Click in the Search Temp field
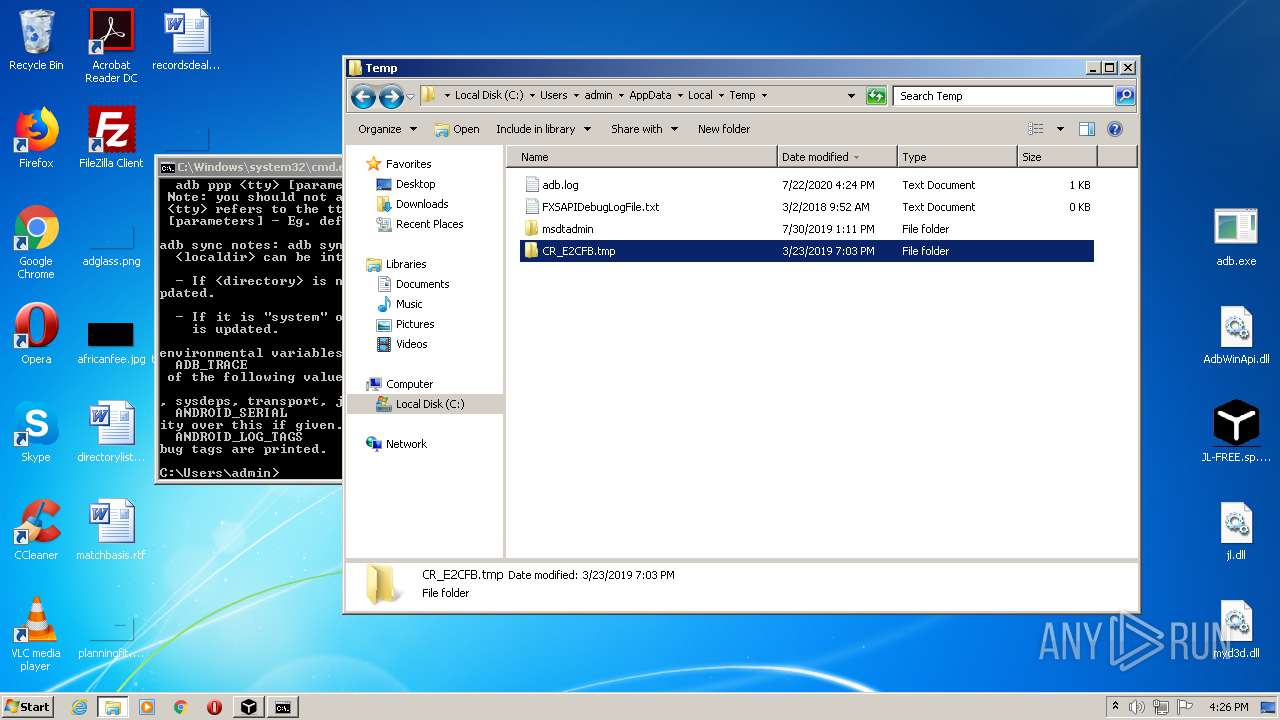Viewport: 1280px width, 720px height. pyautogui.click(x=1003, y=96)
